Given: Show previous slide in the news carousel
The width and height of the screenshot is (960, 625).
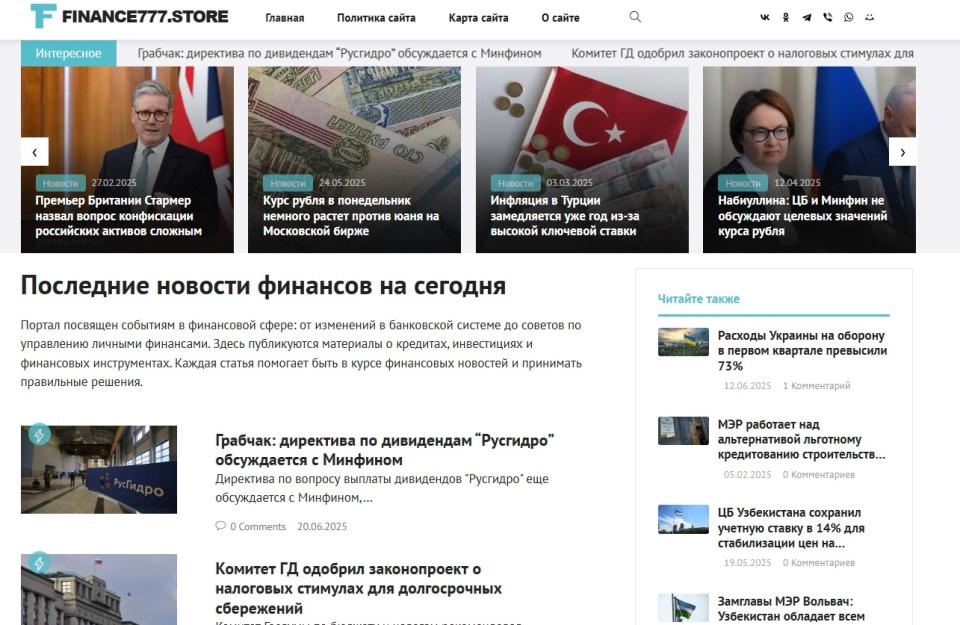Looking at the screenshot, I should (35, 152).
